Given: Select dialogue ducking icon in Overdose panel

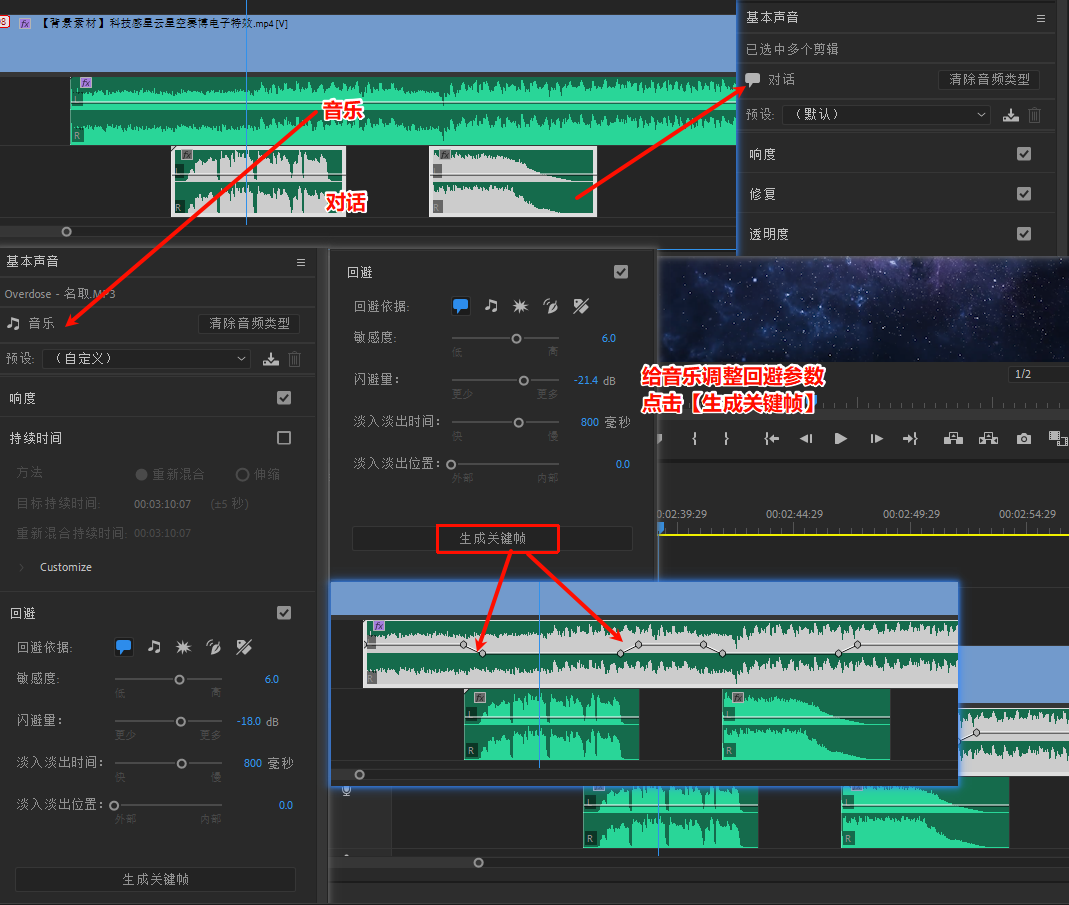Looking at the screenshot, I should click(123, 647).
